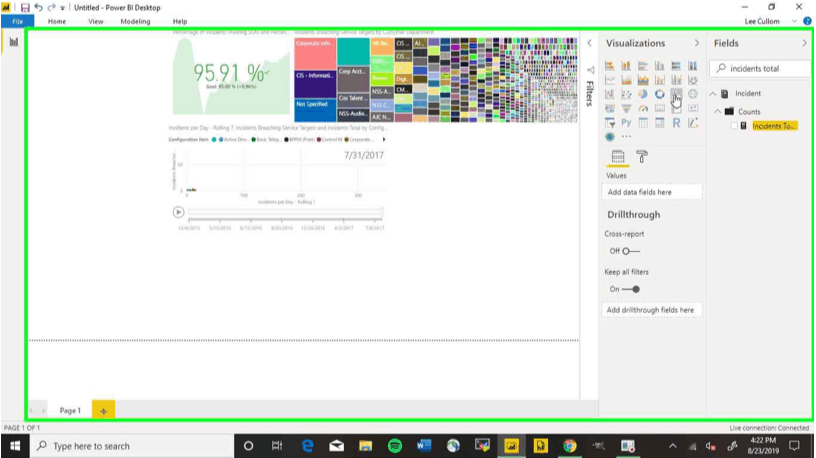The width and height of the screenshot is (816, 458).
Task: Select the Table visualization
Action: click(x=643, y=123)
